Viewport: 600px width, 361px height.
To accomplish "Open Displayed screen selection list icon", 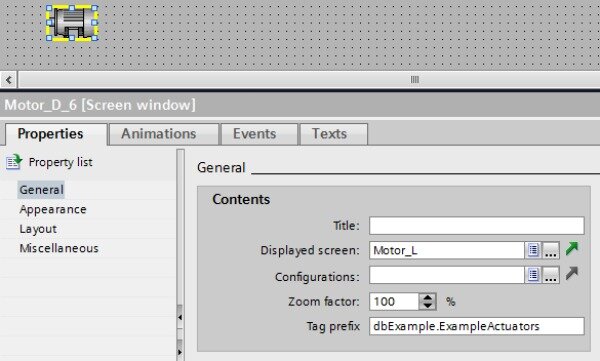I will click(533, 250).
